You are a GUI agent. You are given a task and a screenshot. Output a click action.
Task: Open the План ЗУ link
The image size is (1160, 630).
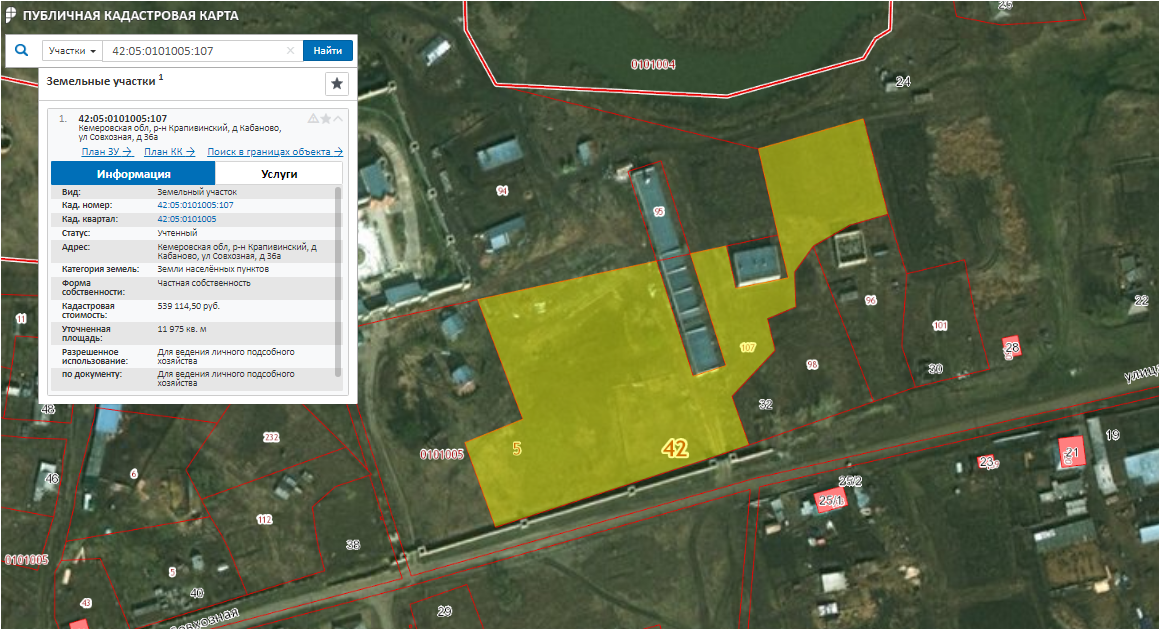coord(106,152)
